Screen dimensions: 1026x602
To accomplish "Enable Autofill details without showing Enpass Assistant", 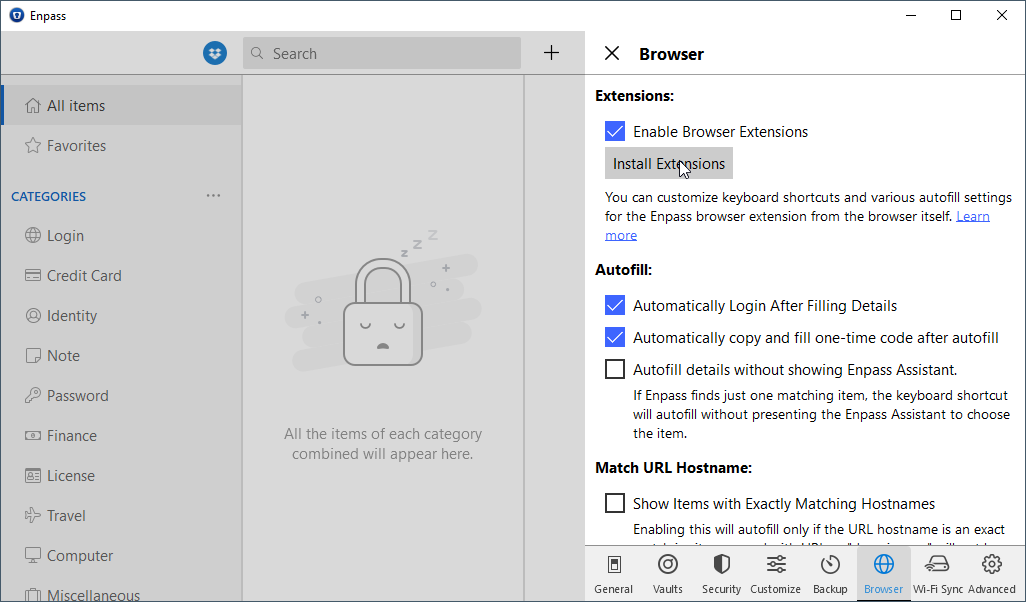I will click(x=614, y=369).
